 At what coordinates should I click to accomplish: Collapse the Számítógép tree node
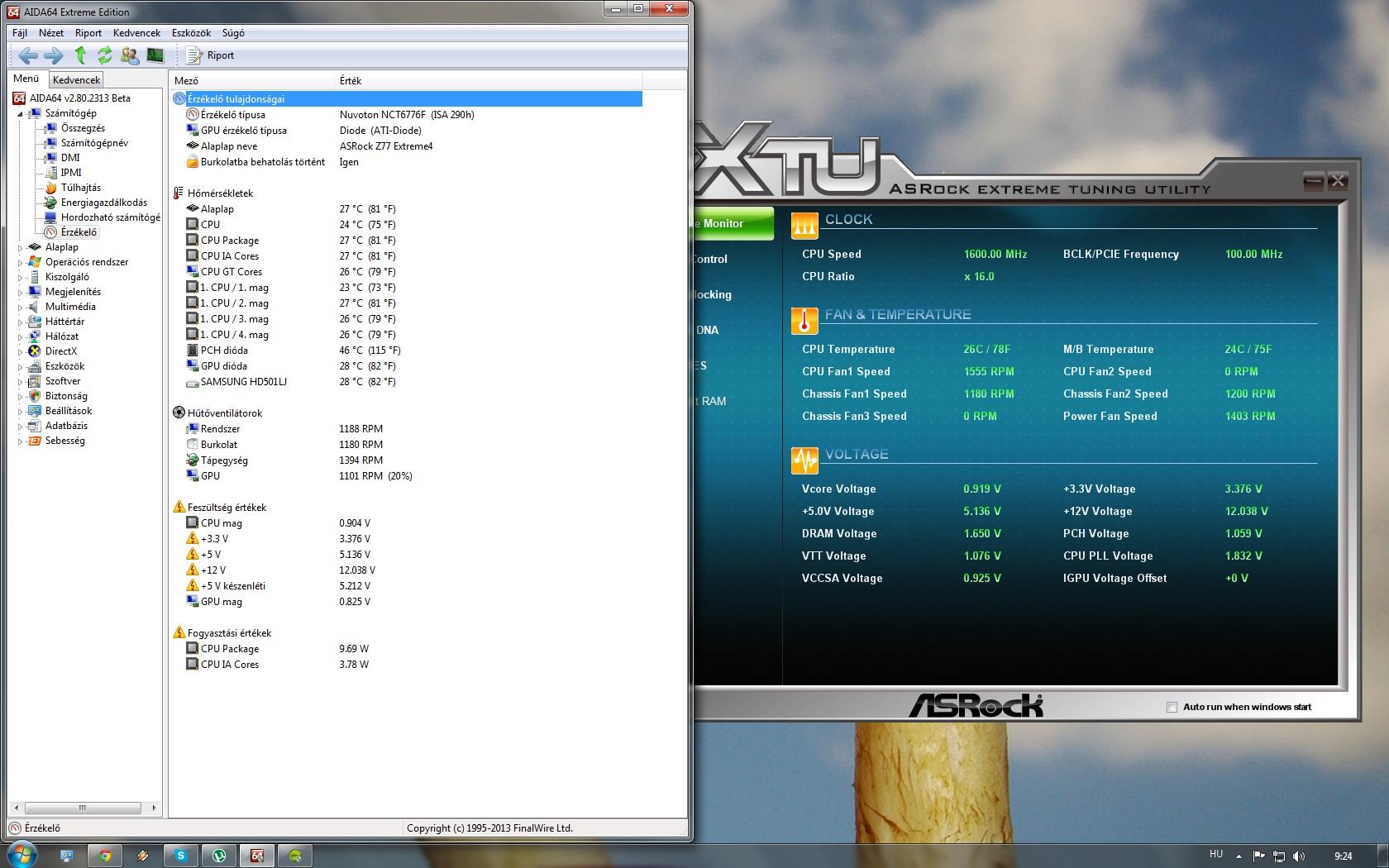pos(21,114)
